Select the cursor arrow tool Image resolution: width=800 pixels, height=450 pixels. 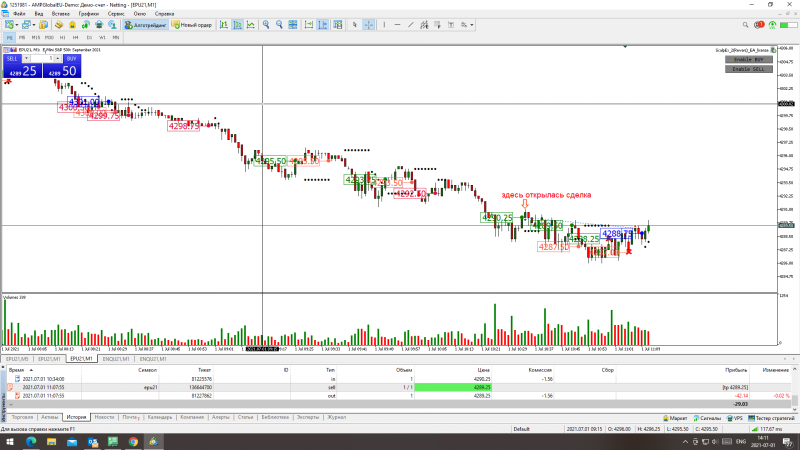coord(355,24)
